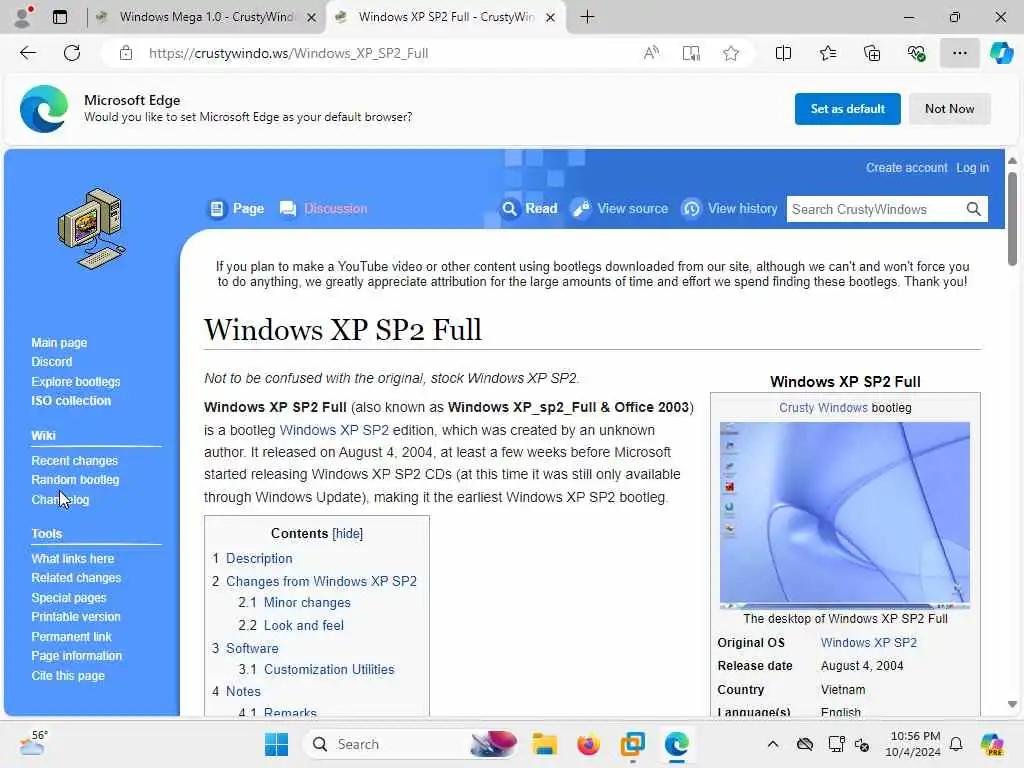Image resolution: width=1024 pixels, height=768 pixels.
Task: Jump to Minor changes section
Action: [x=307, y=602]
